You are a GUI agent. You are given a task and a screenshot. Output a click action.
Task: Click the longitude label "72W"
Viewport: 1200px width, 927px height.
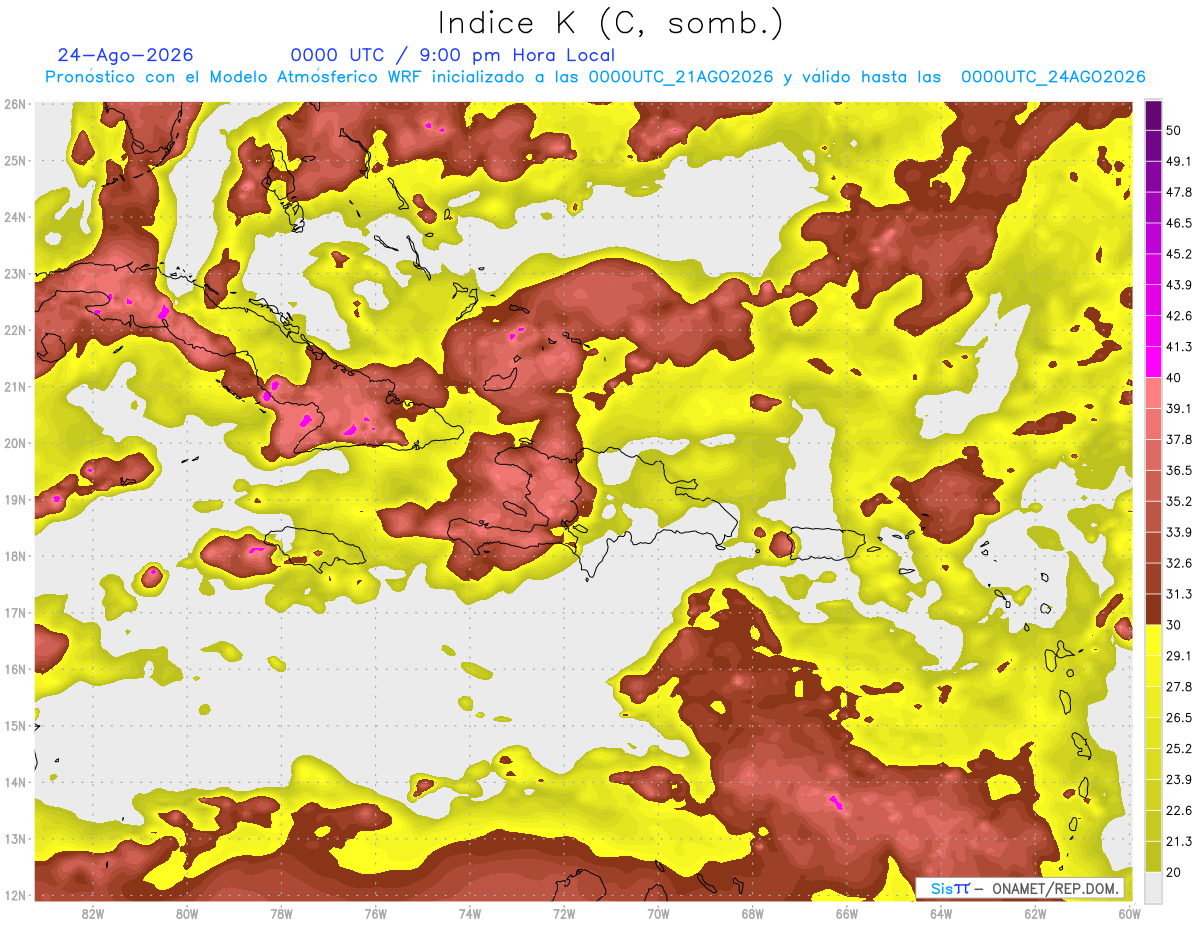pyautogui.click(x=564, y=913)
